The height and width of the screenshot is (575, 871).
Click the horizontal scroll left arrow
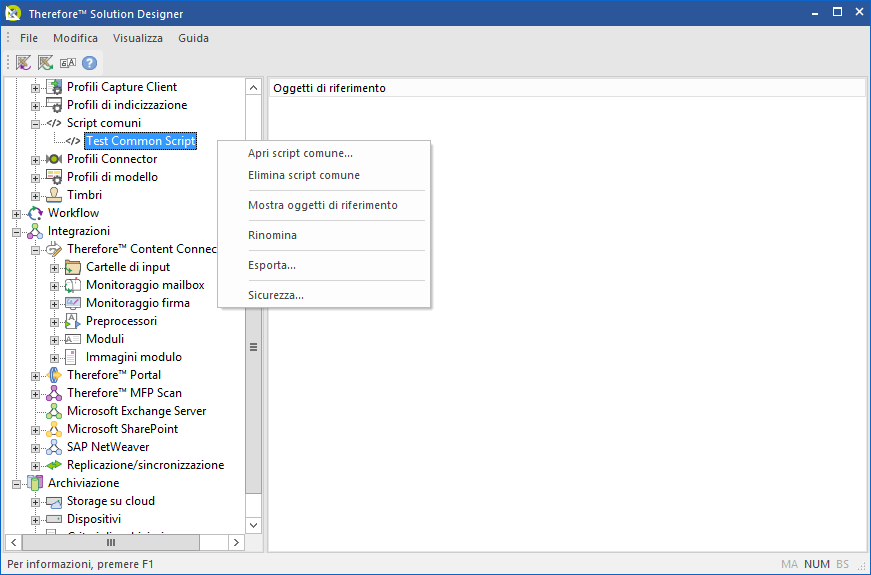[14, 542]
